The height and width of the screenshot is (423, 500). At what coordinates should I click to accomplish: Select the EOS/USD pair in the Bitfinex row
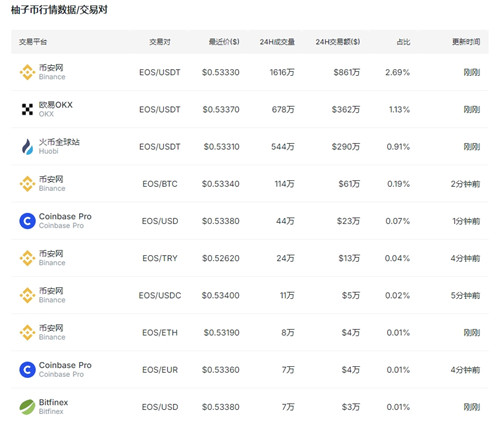click(x=160, y=407)
